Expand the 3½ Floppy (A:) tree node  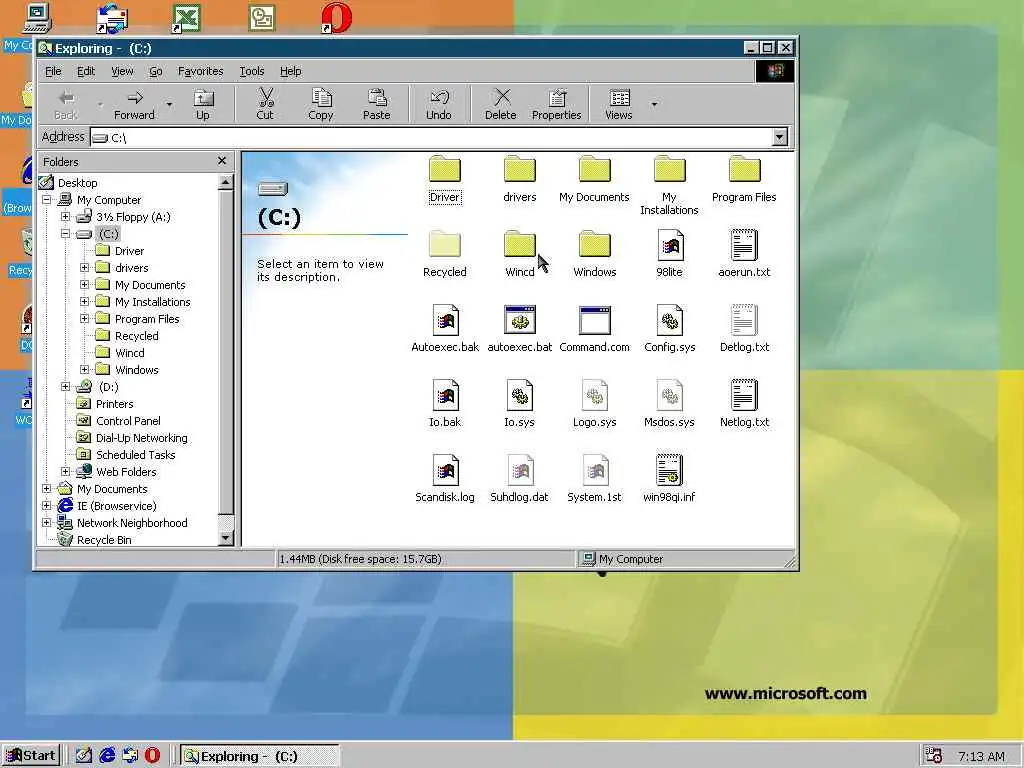pos(65,217)
